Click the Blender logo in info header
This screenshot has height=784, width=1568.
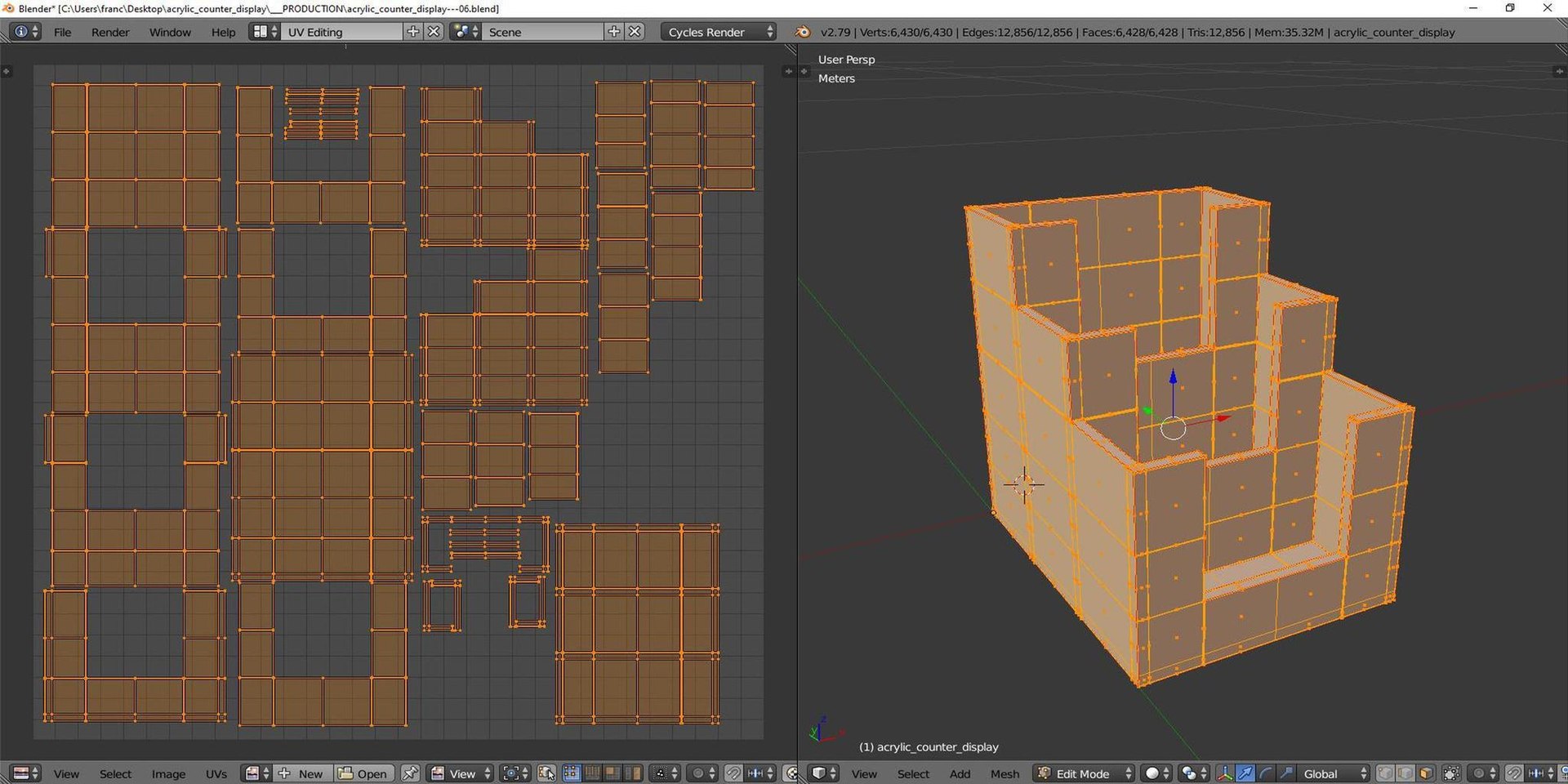tap(803, 32)
